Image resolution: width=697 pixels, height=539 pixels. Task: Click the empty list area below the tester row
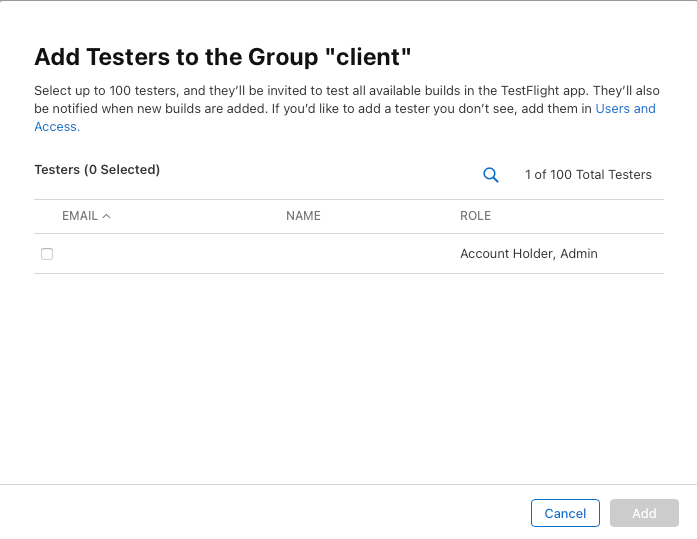click(349, 378)
